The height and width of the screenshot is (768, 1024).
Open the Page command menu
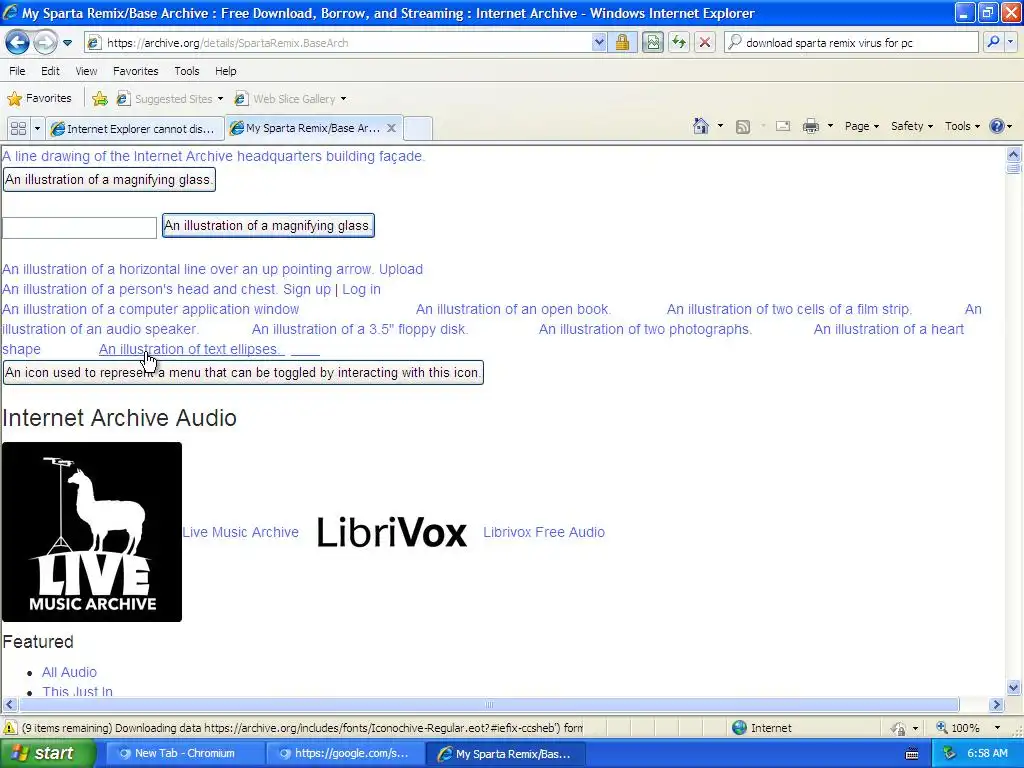(x=861, y=126)
